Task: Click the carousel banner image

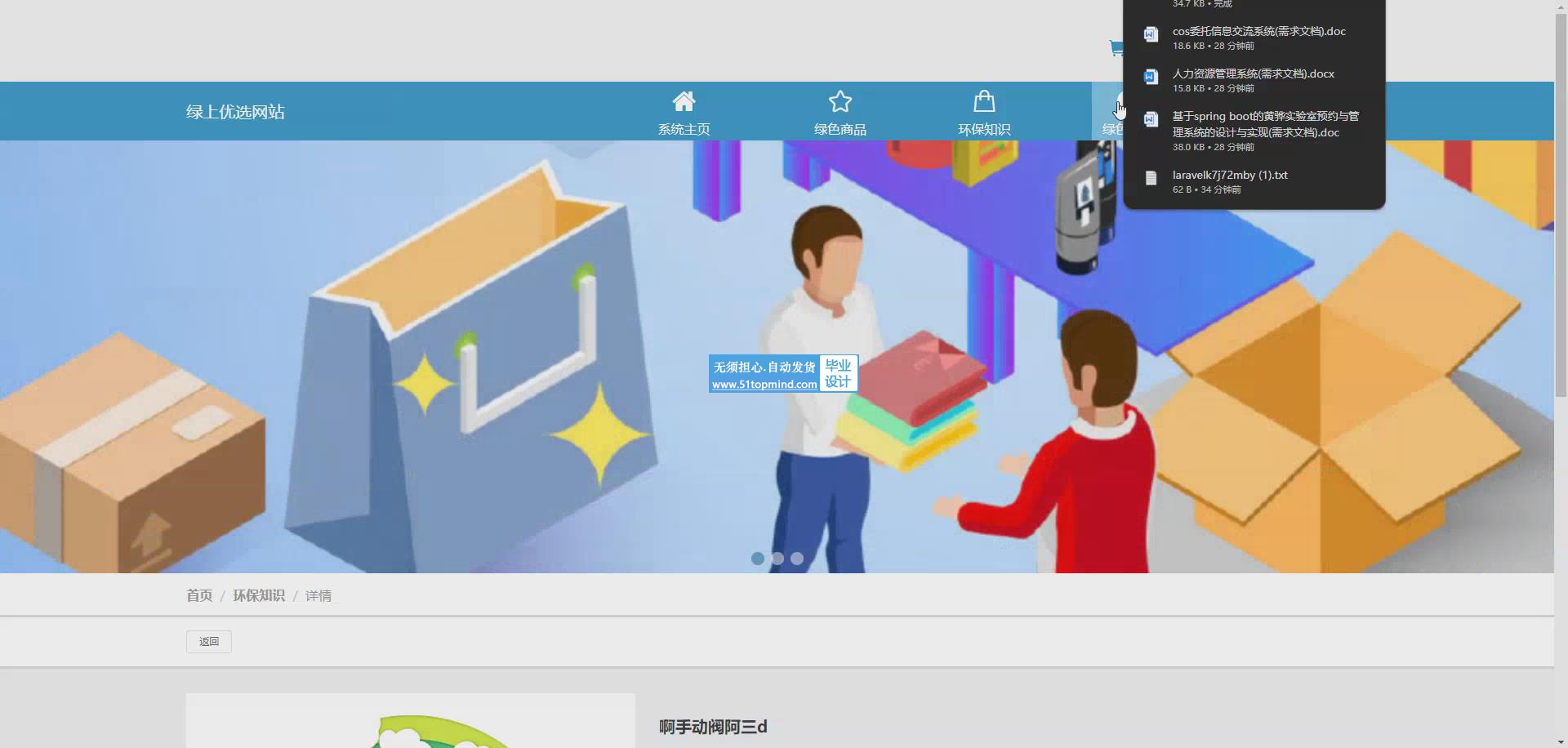Action: coord(777,357)
